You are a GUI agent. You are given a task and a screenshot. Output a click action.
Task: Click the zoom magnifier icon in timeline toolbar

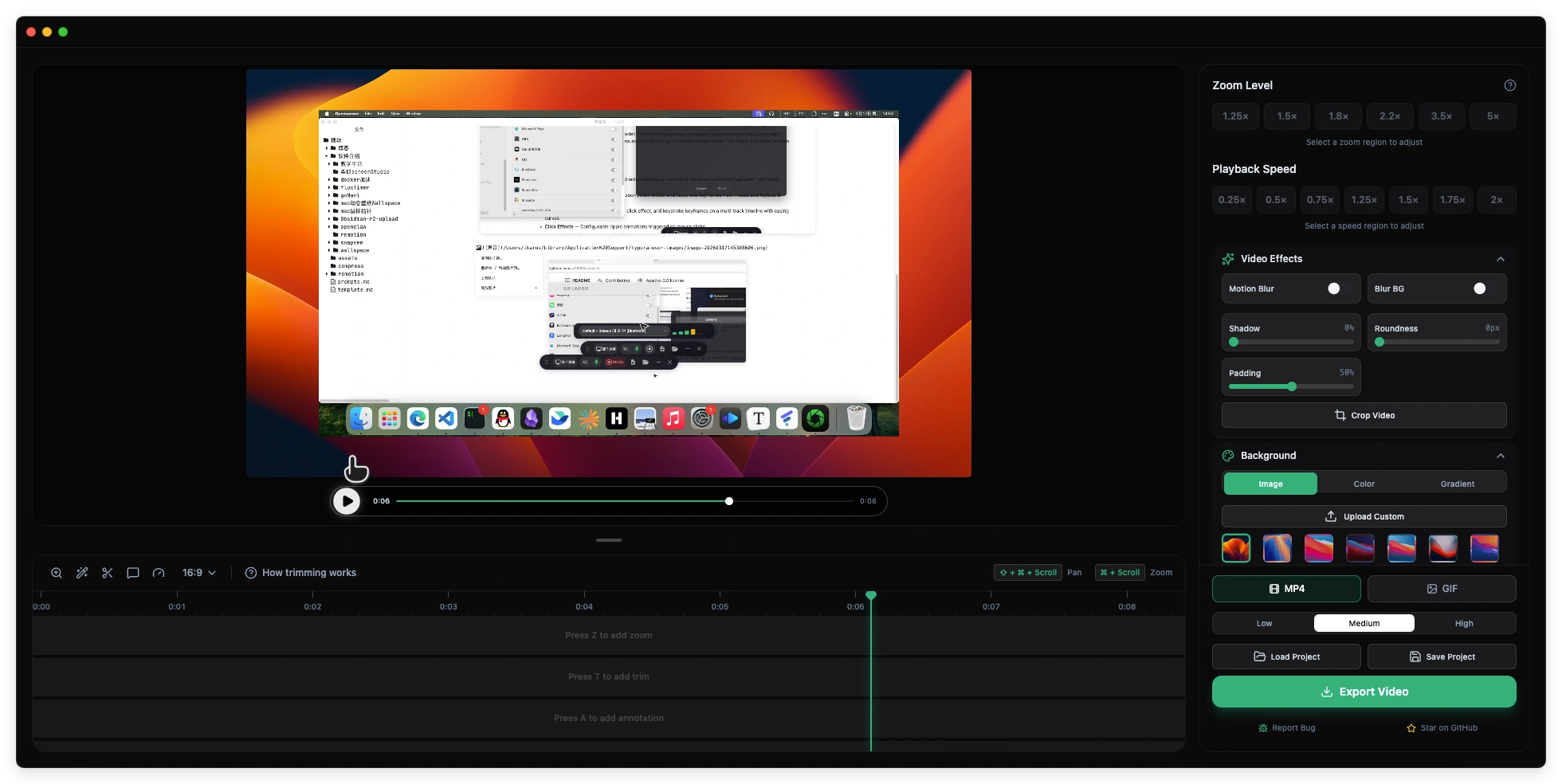pyautogui.click(x=57, y=573)
